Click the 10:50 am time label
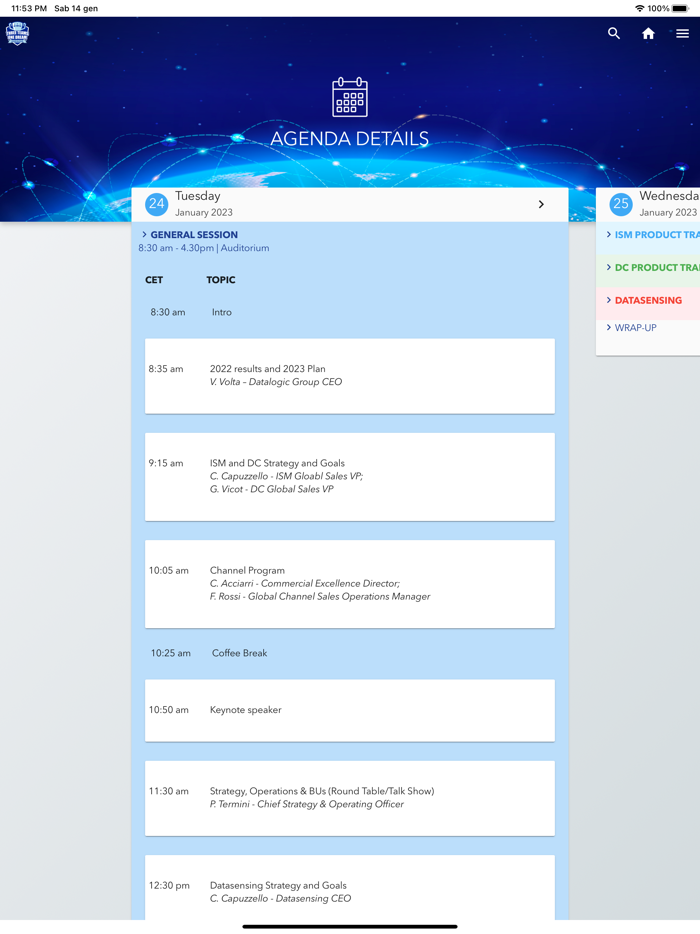The height and width of the screenshot is (934, 700). tap(169, 710)
